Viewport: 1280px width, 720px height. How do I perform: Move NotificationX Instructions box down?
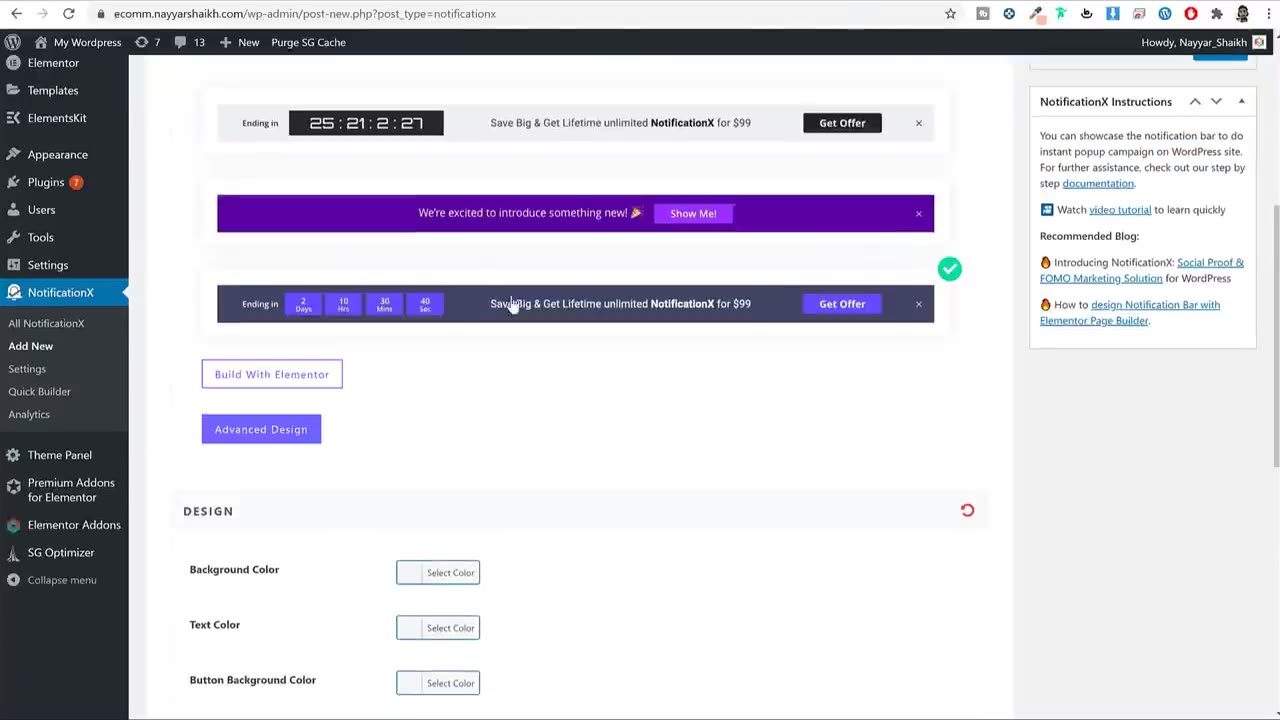pyautogui.click(x=1216, y=102)
